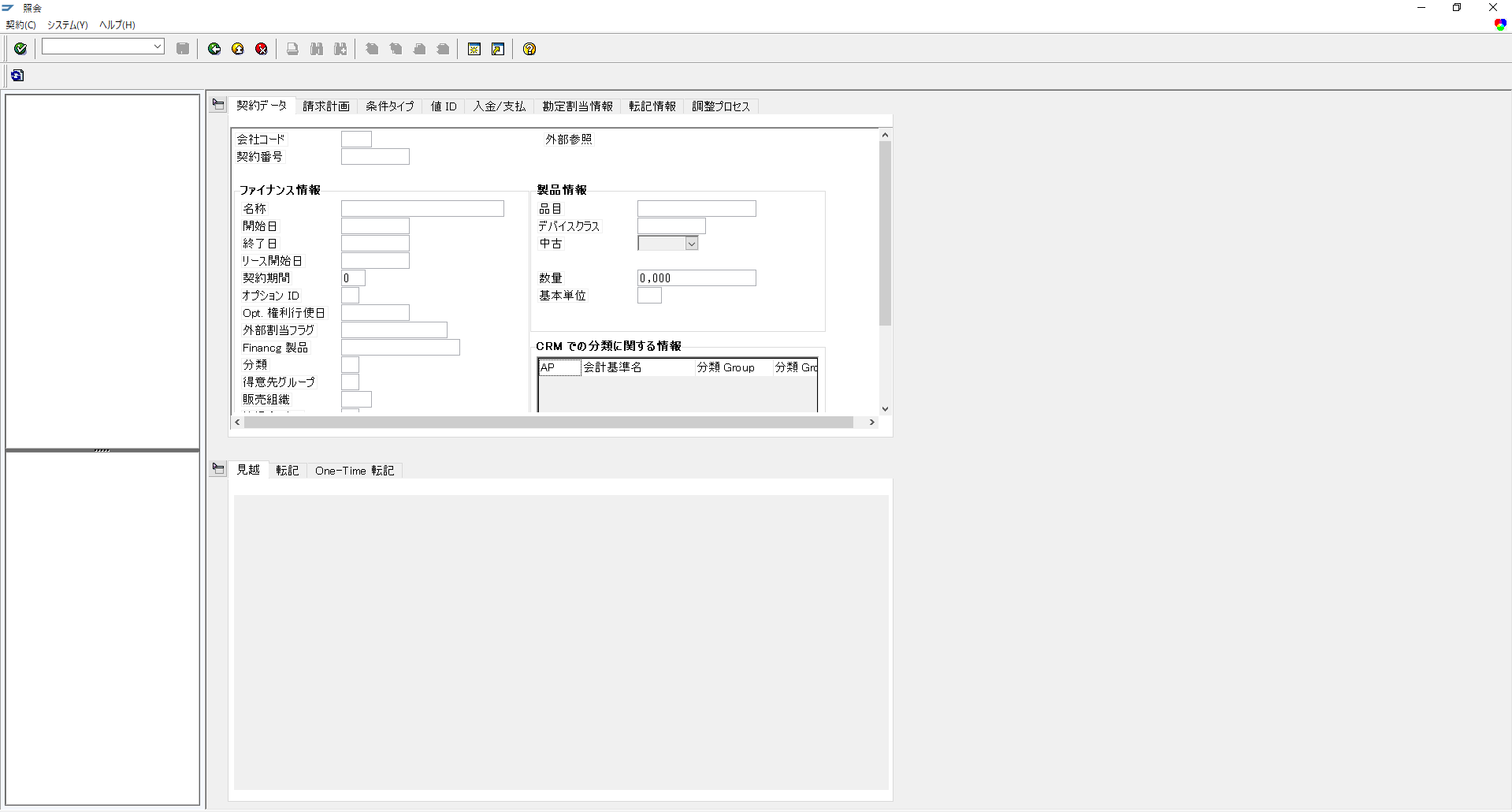The height and width of the screenshot is (812, 1512).
Task: Switch to the 請求計画 tab
Action: point(326,106)
